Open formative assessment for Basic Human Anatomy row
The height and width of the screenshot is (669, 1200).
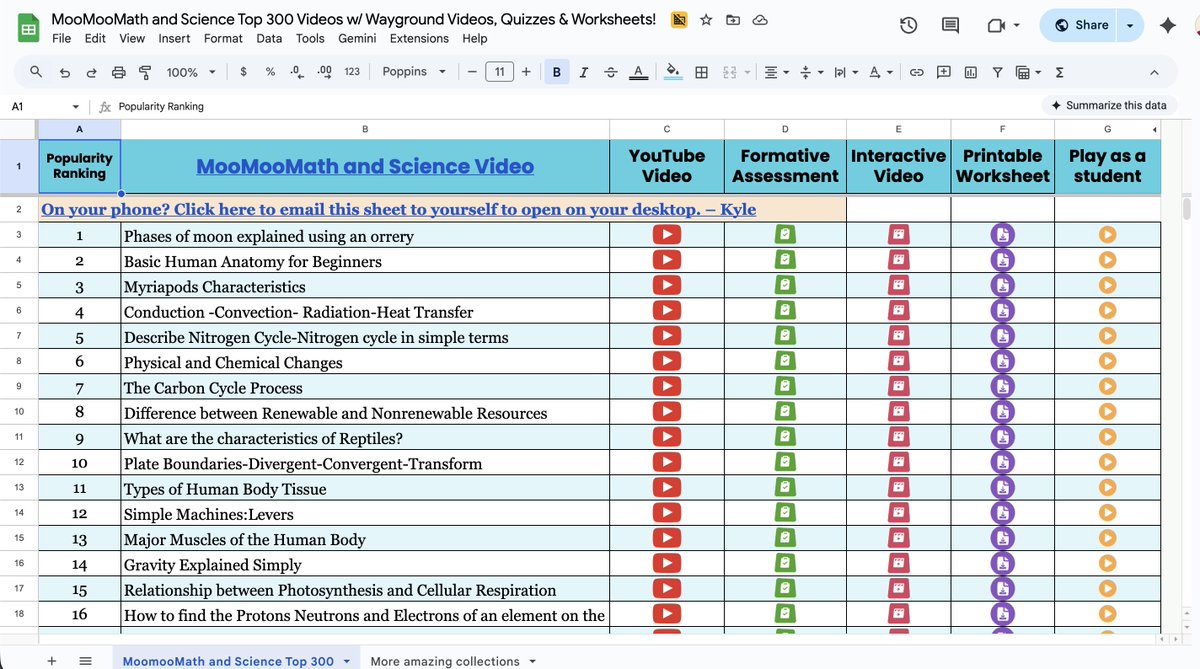coord(785,260)
